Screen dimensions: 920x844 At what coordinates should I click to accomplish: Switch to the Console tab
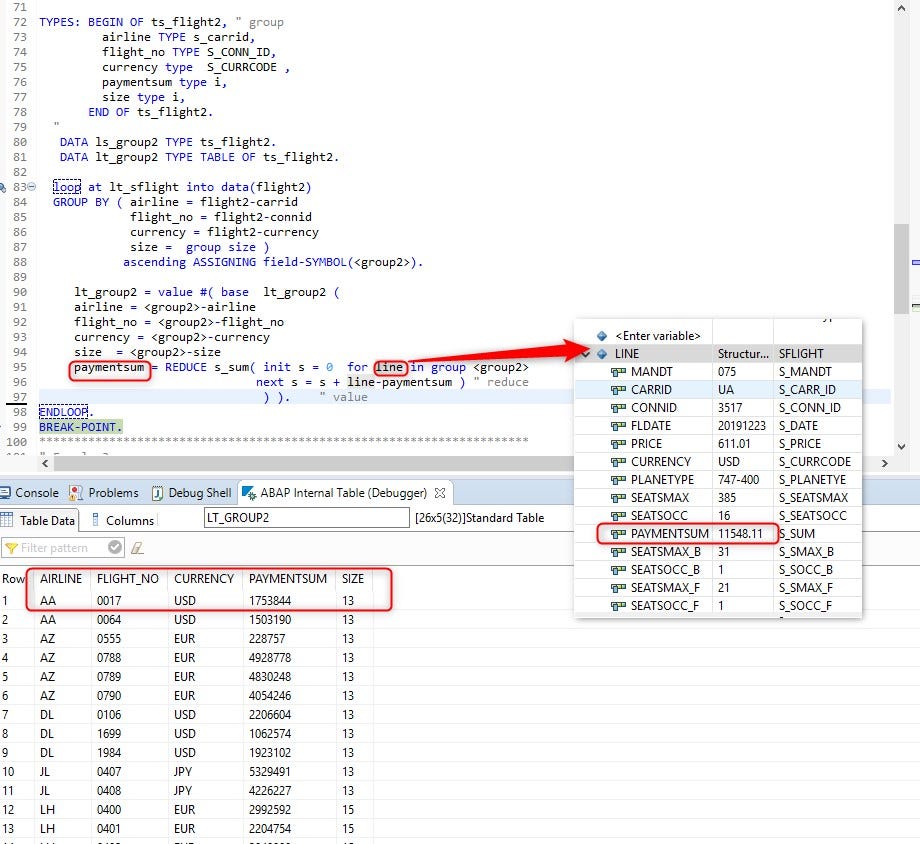tap(35, 492)
